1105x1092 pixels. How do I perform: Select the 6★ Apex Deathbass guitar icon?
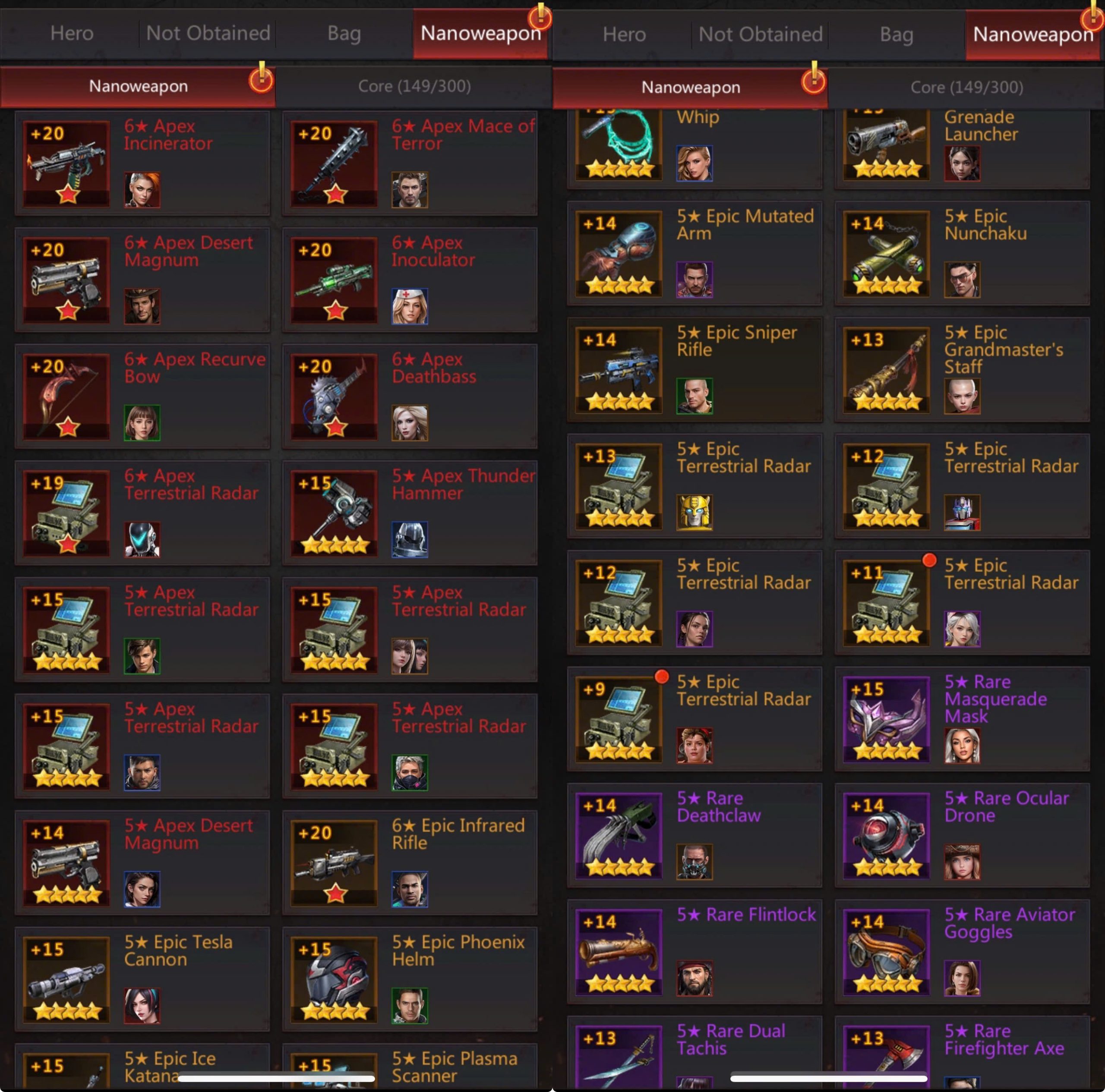[x=334, y=397]
